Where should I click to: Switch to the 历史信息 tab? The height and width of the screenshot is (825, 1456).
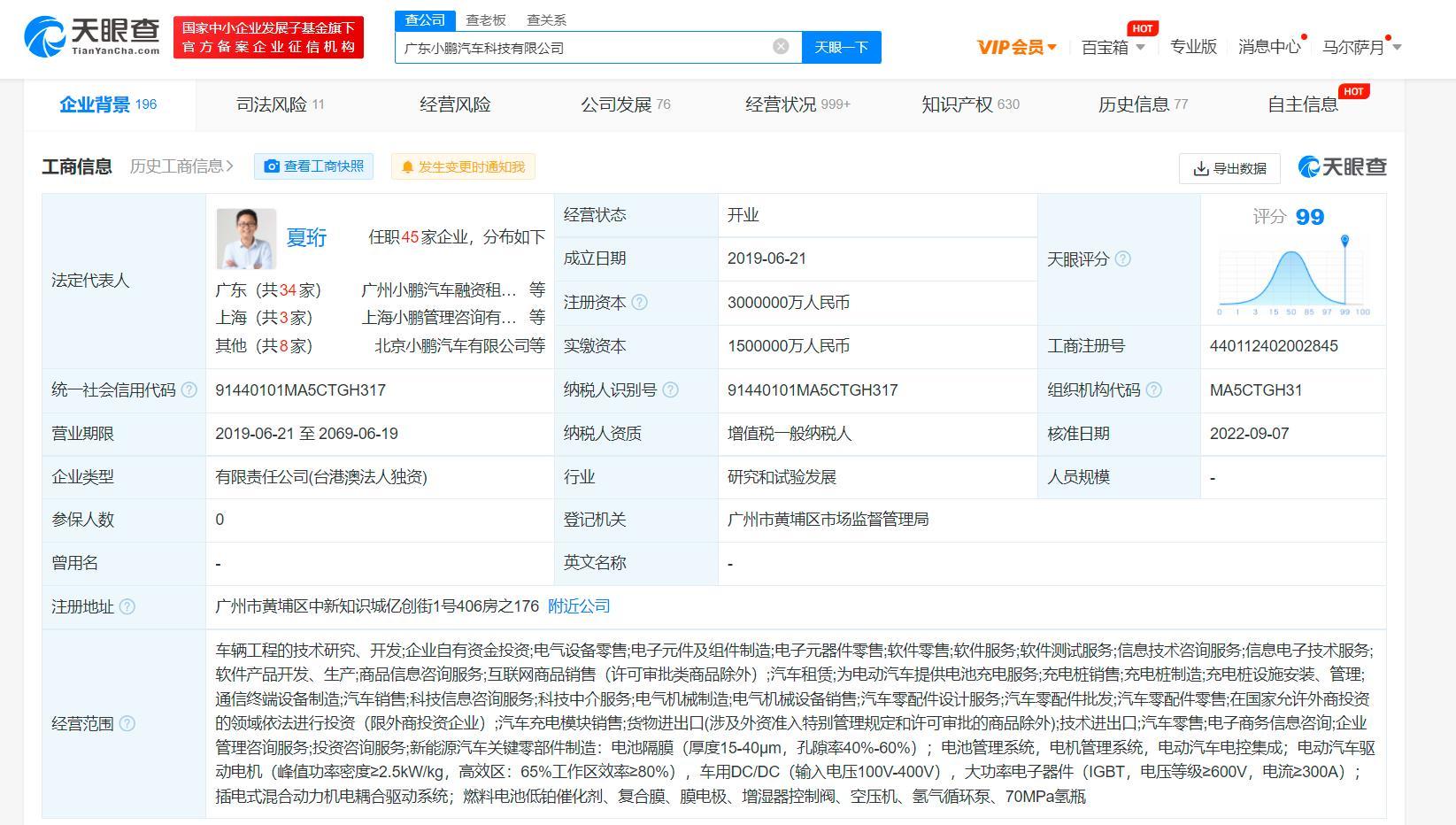coord(1143,104)
